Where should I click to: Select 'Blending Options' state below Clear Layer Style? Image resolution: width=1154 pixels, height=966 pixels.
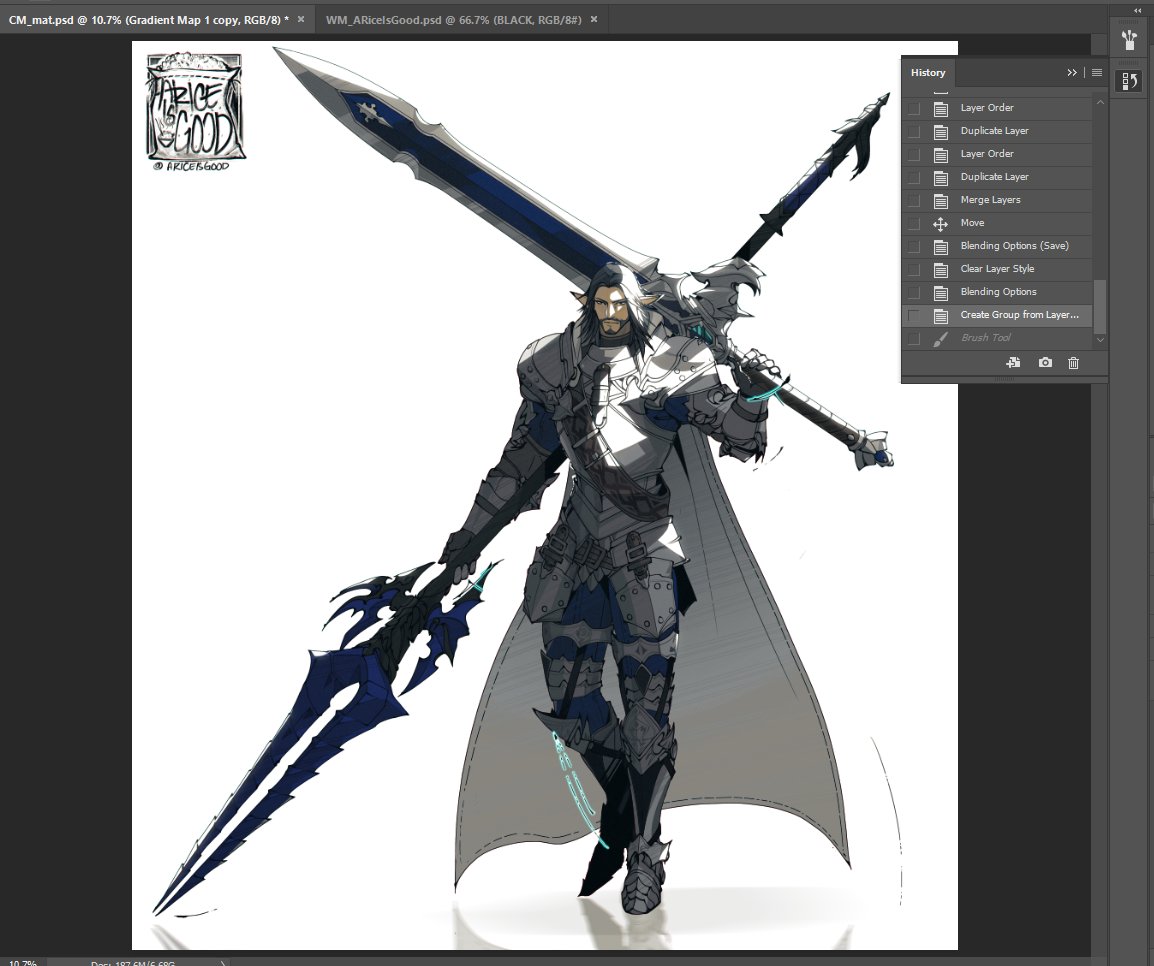coord(997,292)
